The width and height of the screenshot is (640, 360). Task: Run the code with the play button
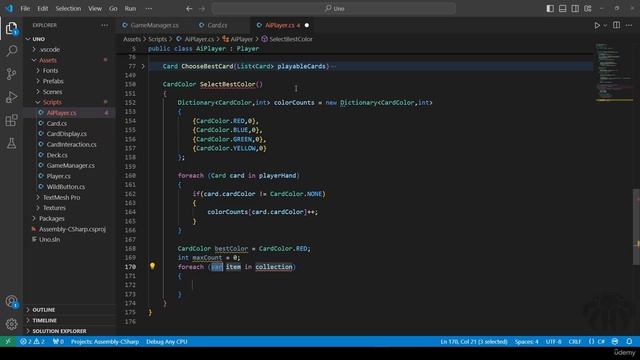(597, 25)
